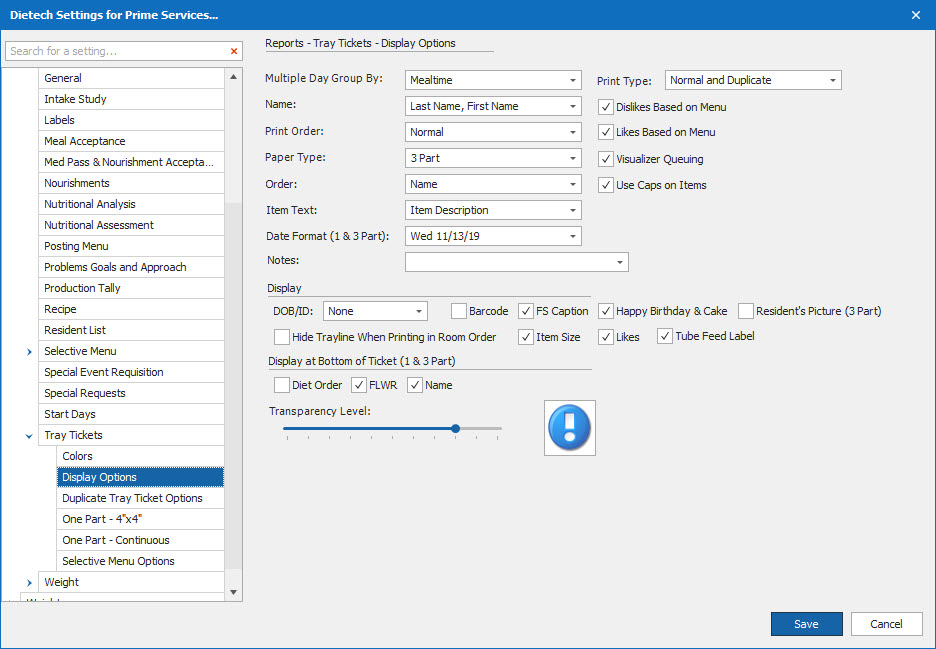Image resolution: width=936 pixels, height=649 pixels.
Task: Select Nutritional Analysis
Action: [131, 204]
